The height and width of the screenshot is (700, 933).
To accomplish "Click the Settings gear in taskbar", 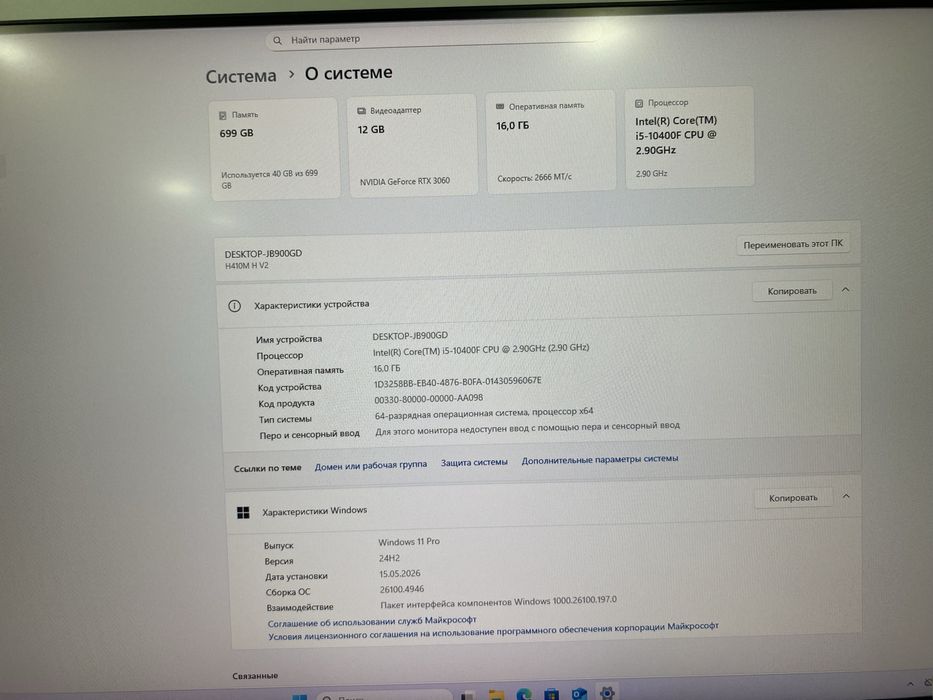I will tap(606, 693).
